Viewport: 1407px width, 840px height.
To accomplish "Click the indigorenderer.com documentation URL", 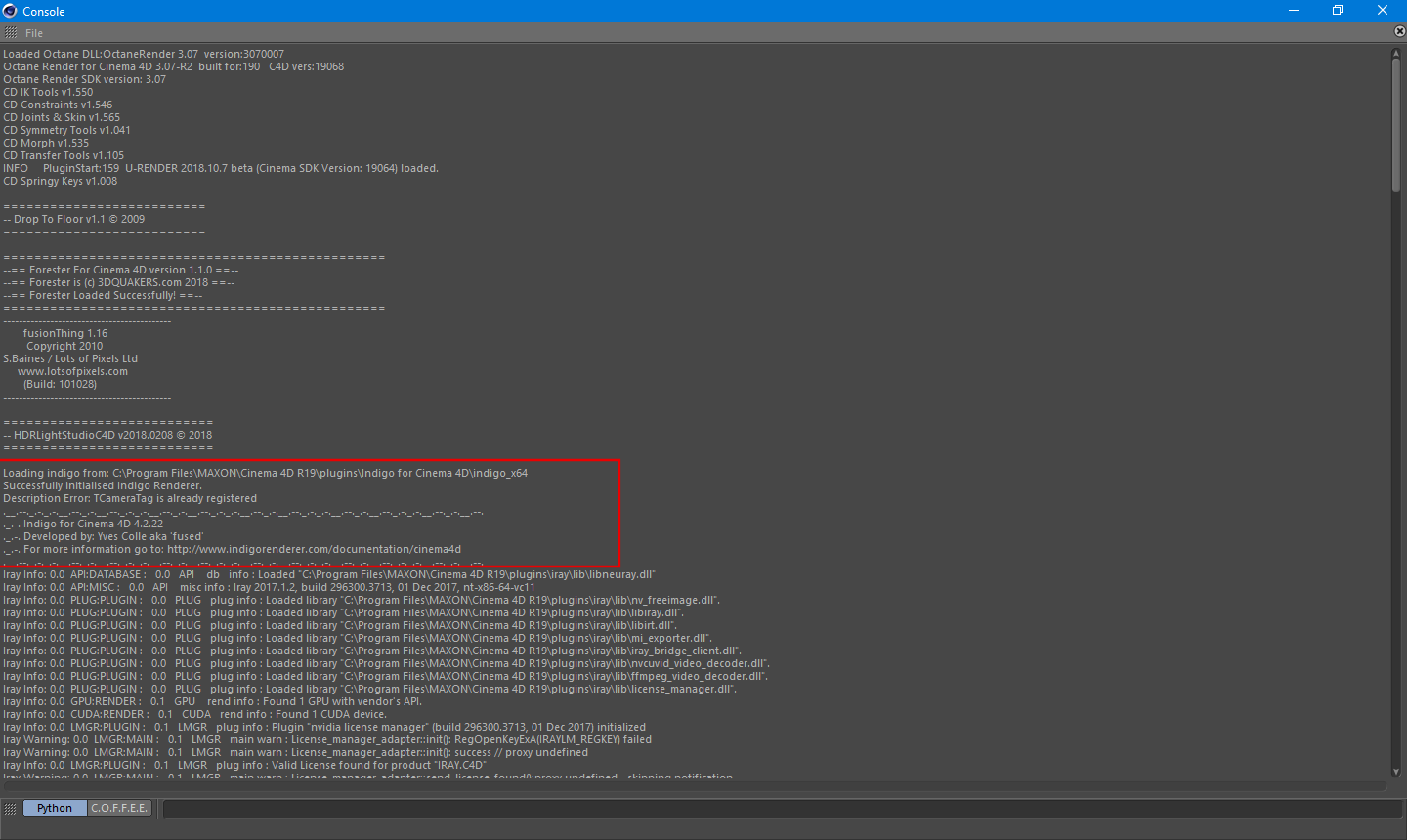I will 314,550.
